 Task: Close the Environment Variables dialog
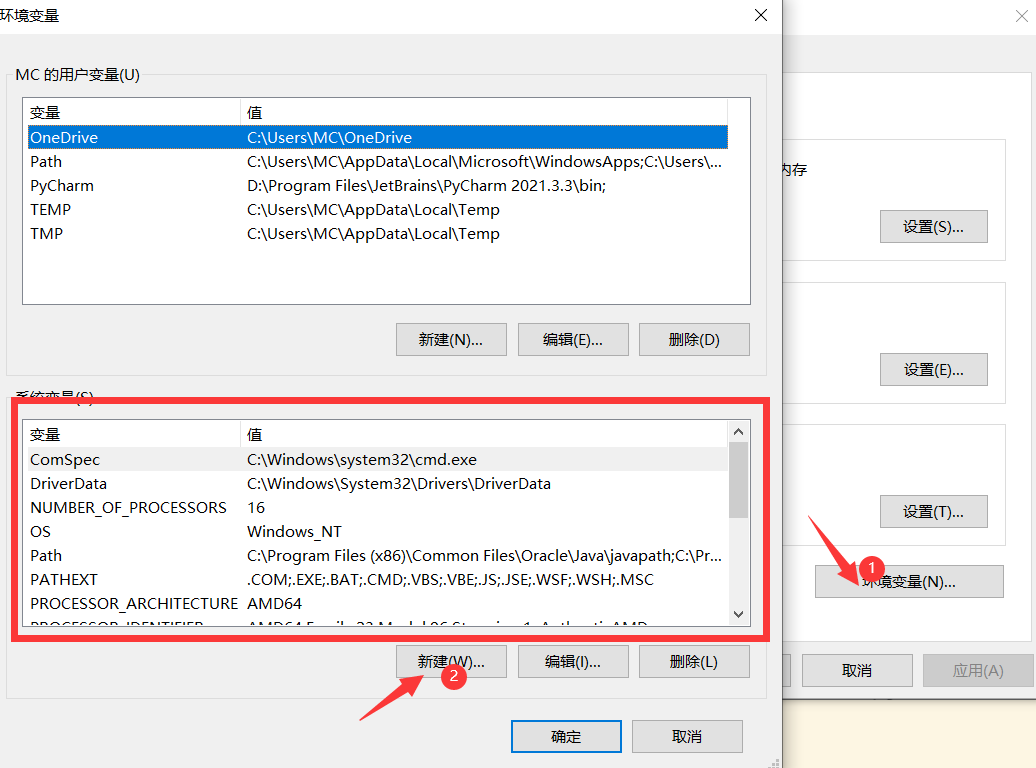pyautogui.click(x=760, y=15)
